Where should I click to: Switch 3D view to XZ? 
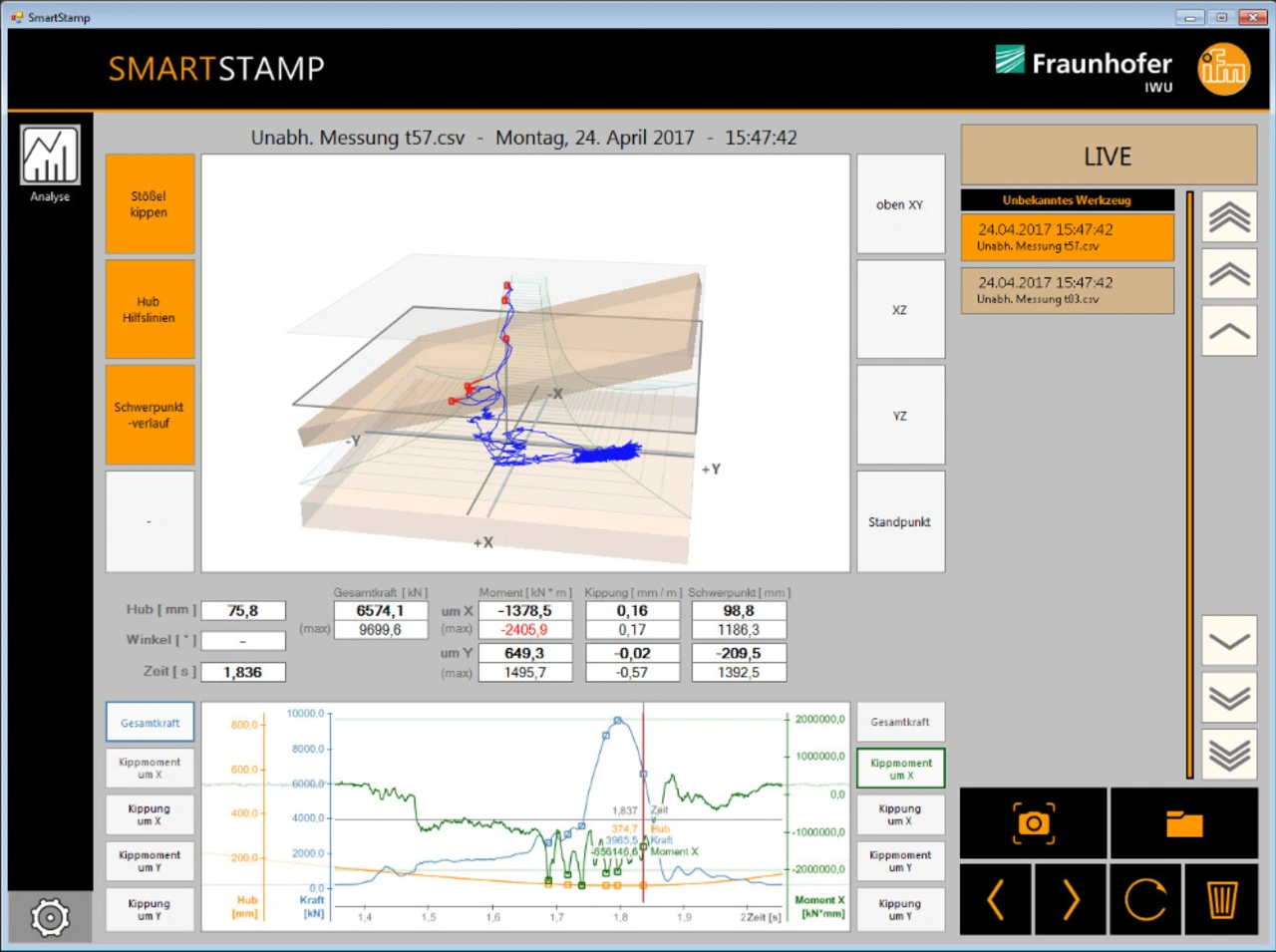point(900,310)
